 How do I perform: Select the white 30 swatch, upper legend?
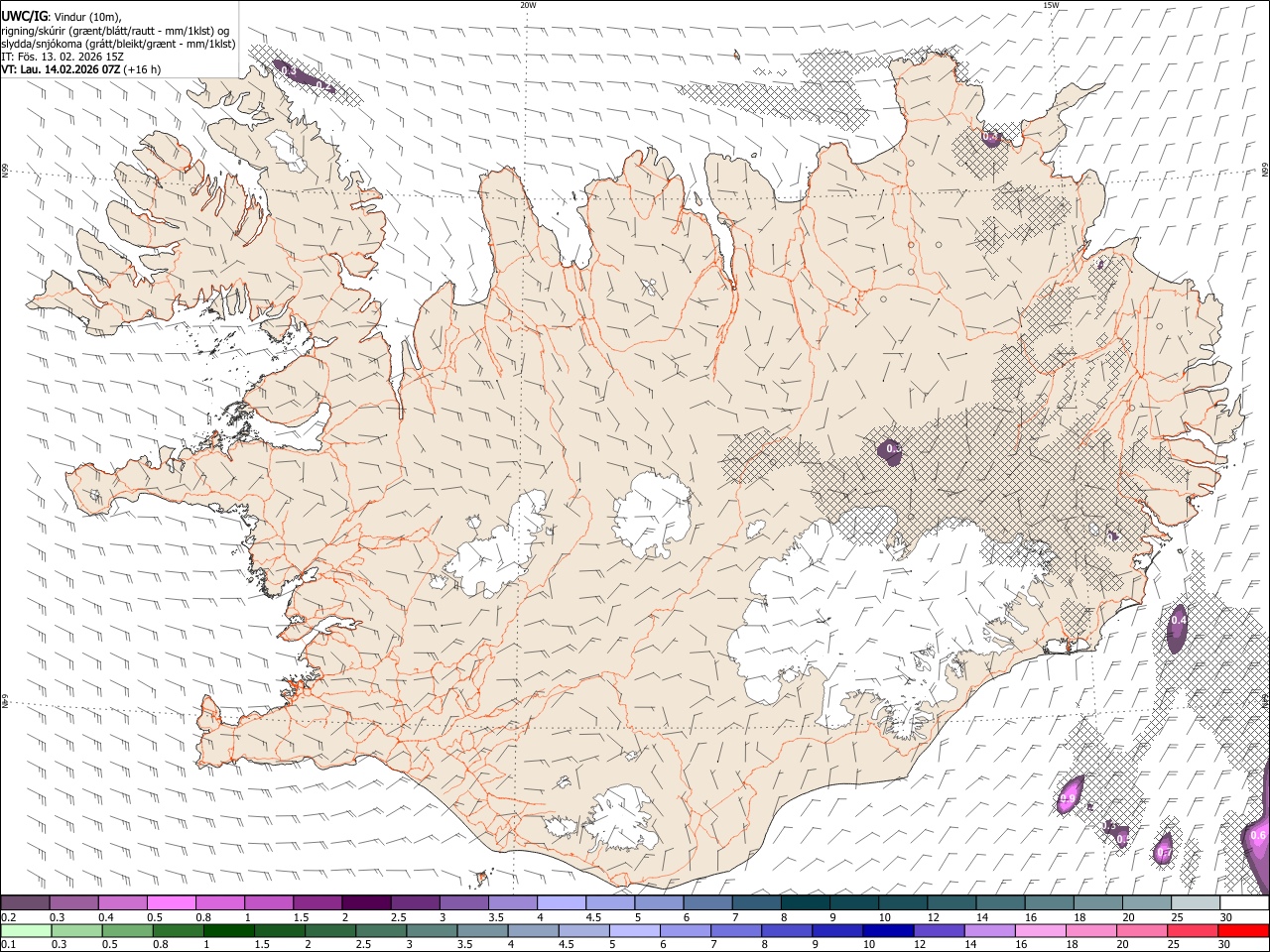pyautogui.click(x=1245, y=903)
